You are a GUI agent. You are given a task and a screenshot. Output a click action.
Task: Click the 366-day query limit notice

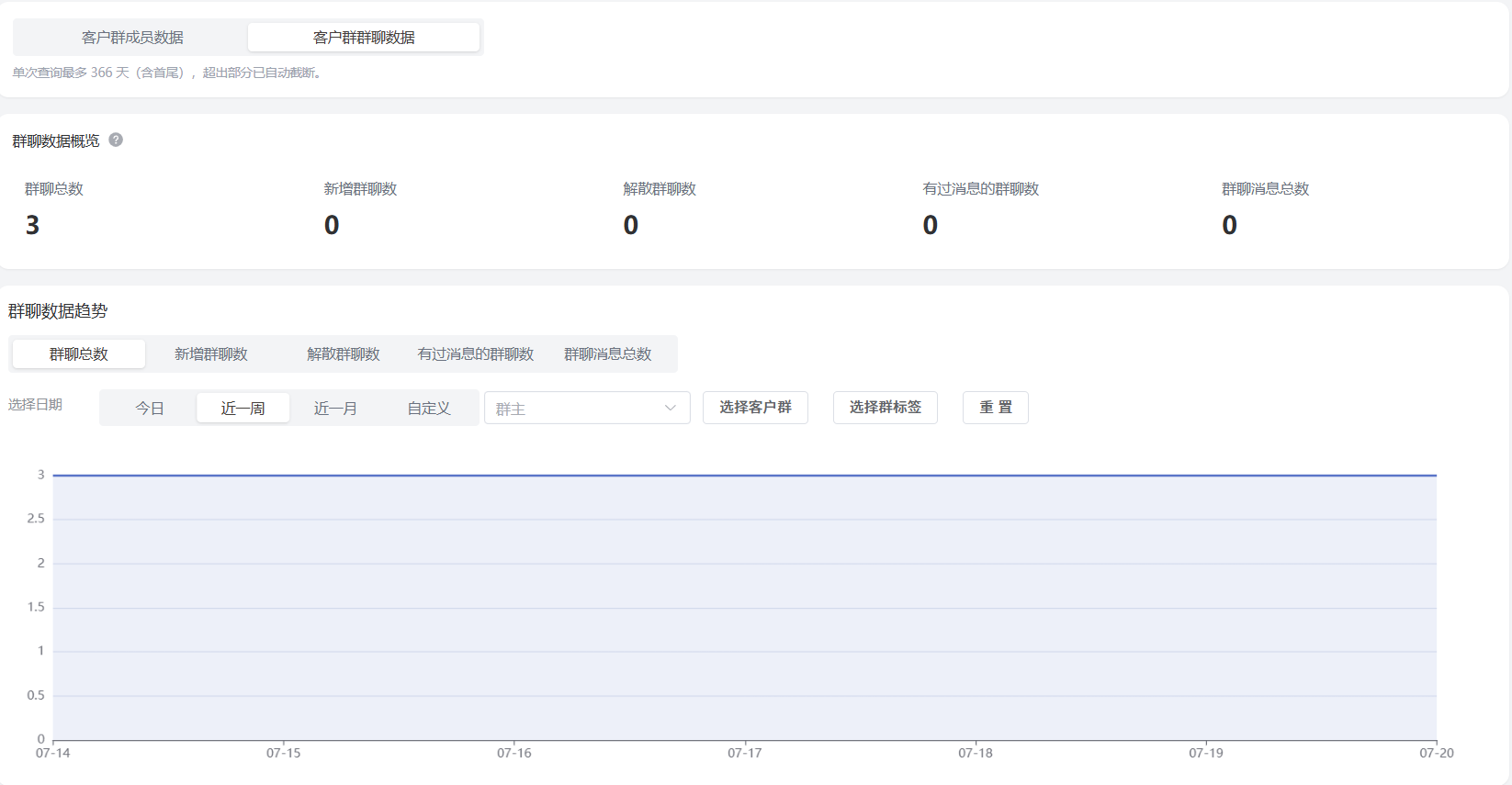point(168,73)
